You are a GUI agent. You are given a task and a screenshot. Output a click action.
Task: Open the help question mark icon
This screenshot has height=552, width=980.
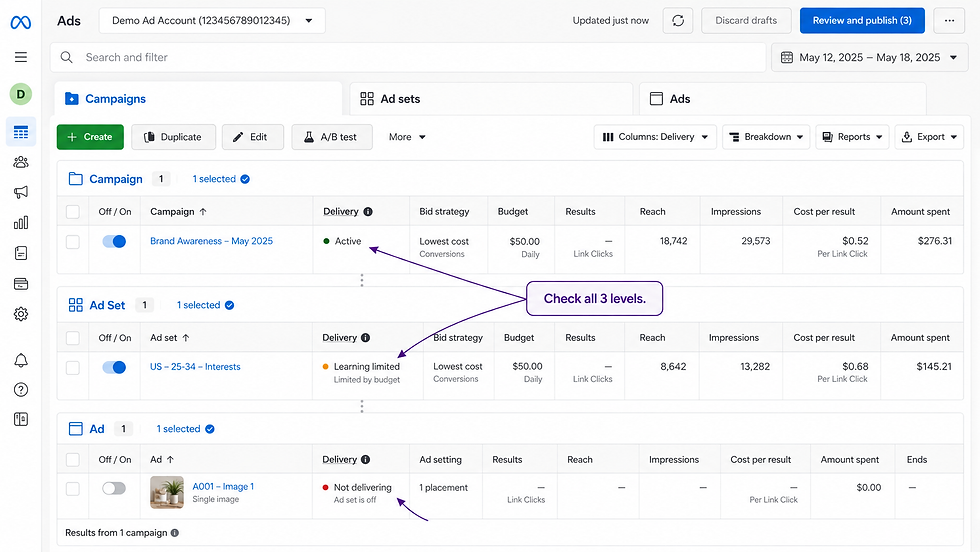click(x=21, y=390)
